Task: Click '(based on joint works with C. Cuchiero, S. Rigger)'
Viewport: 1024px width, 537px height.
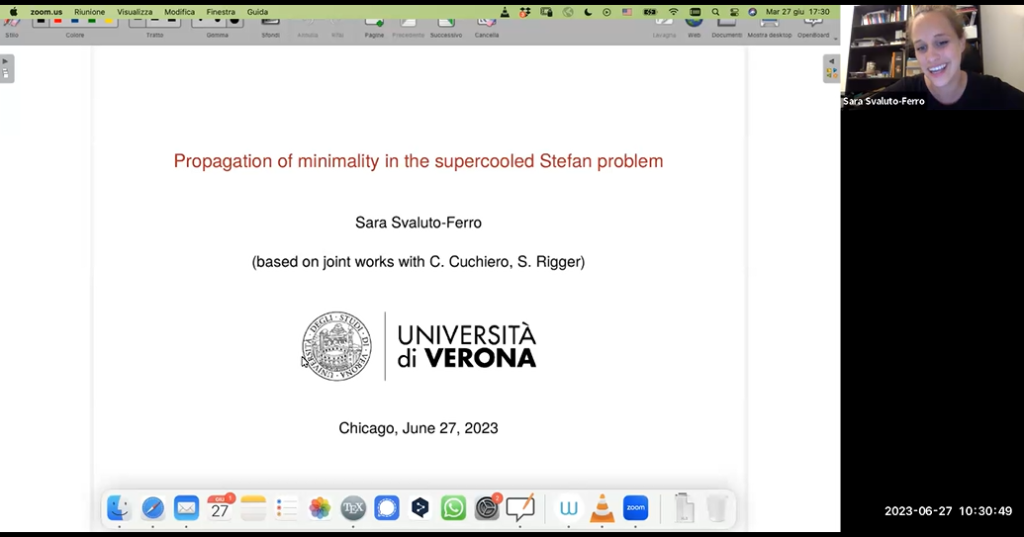Action: click(x=418, y=261)
